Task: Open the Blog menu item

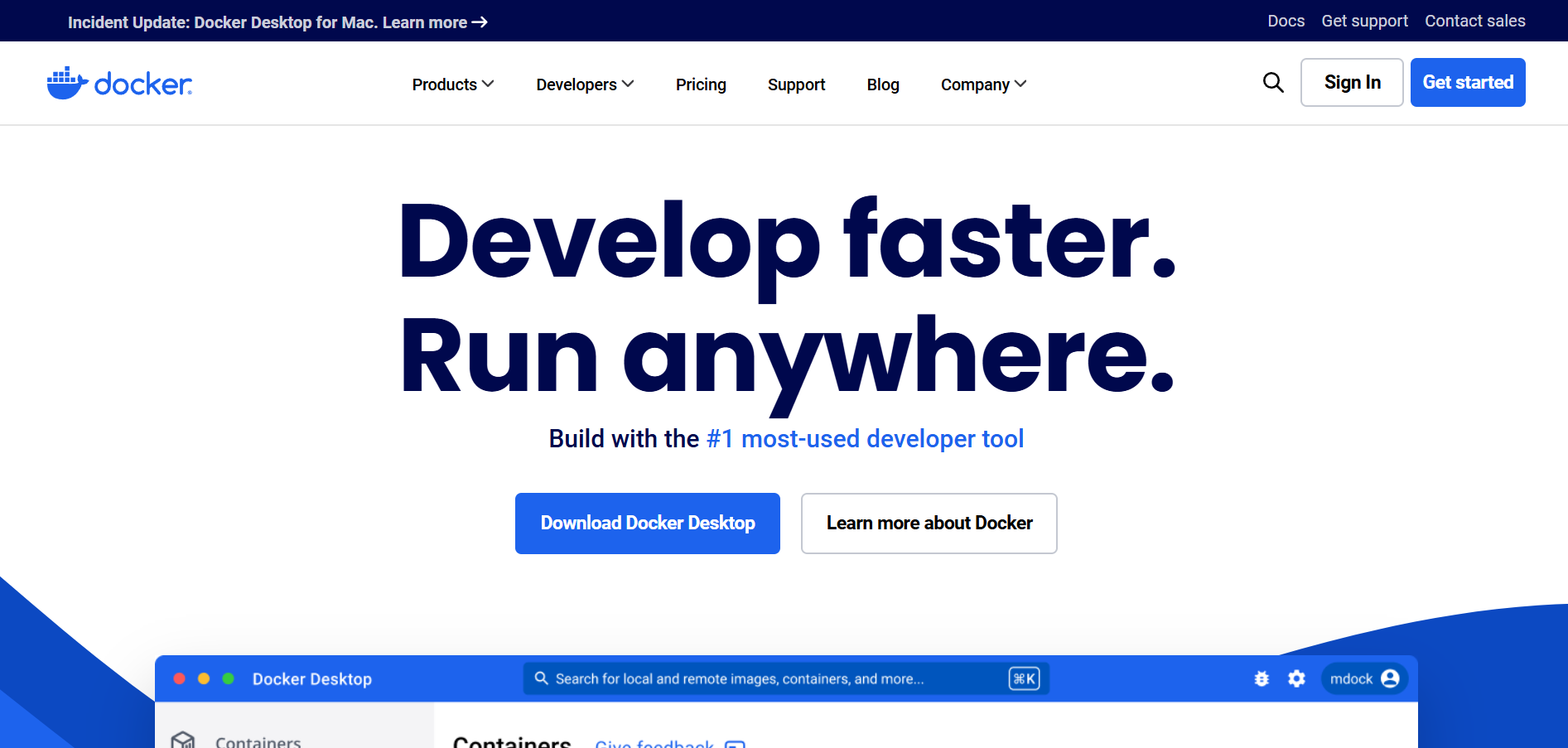Action: (883, 84)
